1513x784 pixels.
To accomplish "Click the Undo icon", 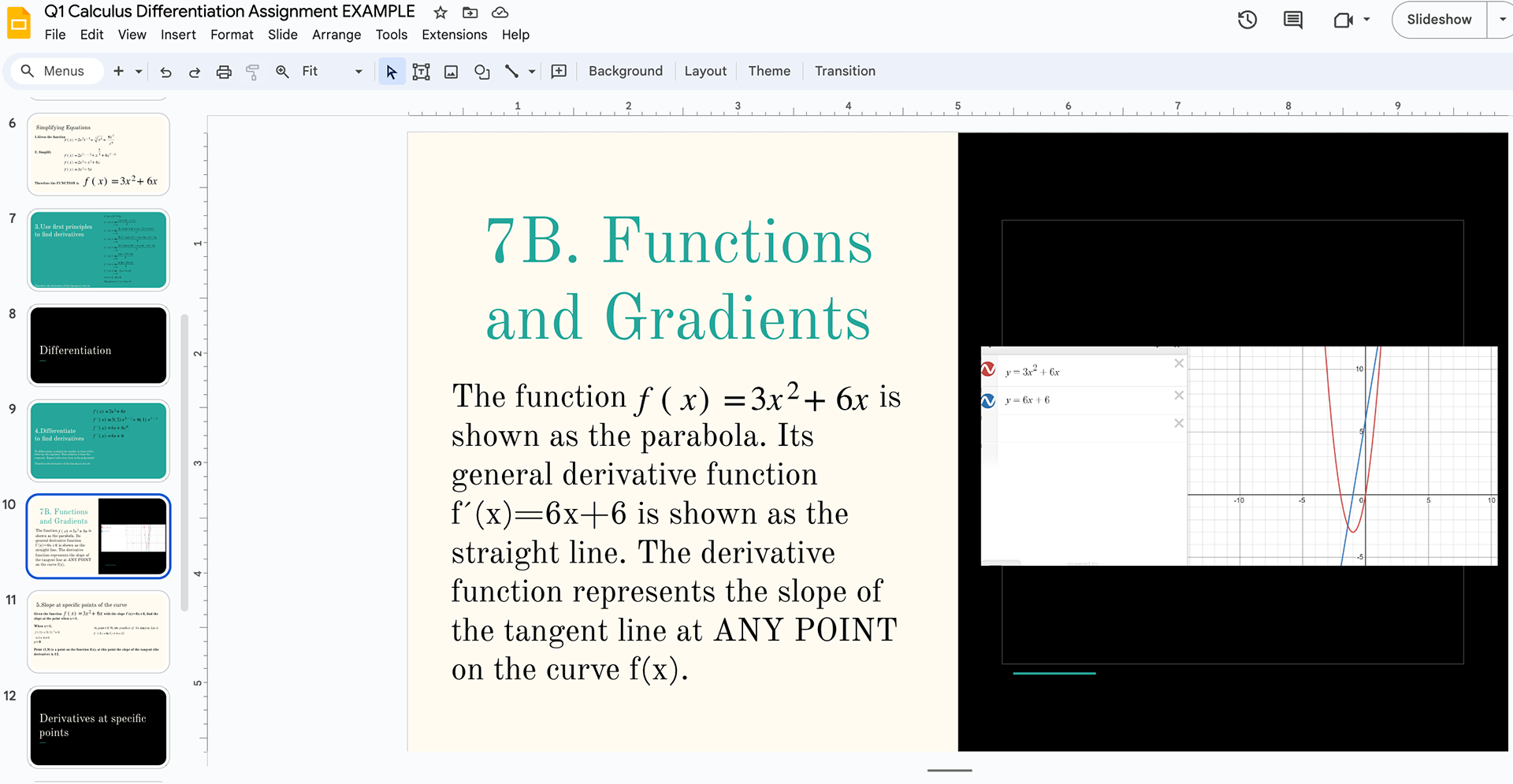I will [165, 72].
